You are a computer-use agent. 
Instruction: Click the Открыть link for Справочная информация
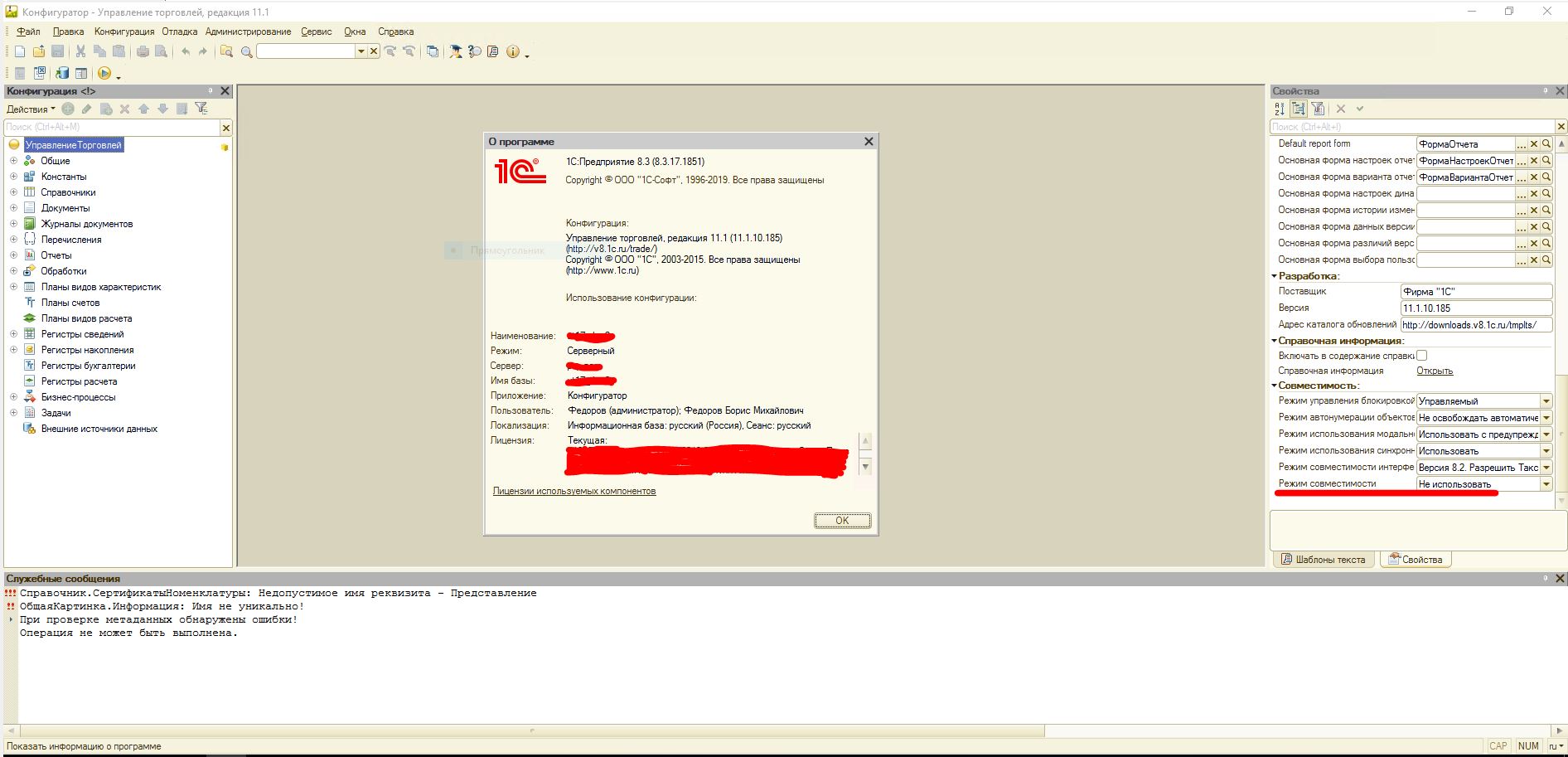pyautogui.click(x=1435, y=371)
